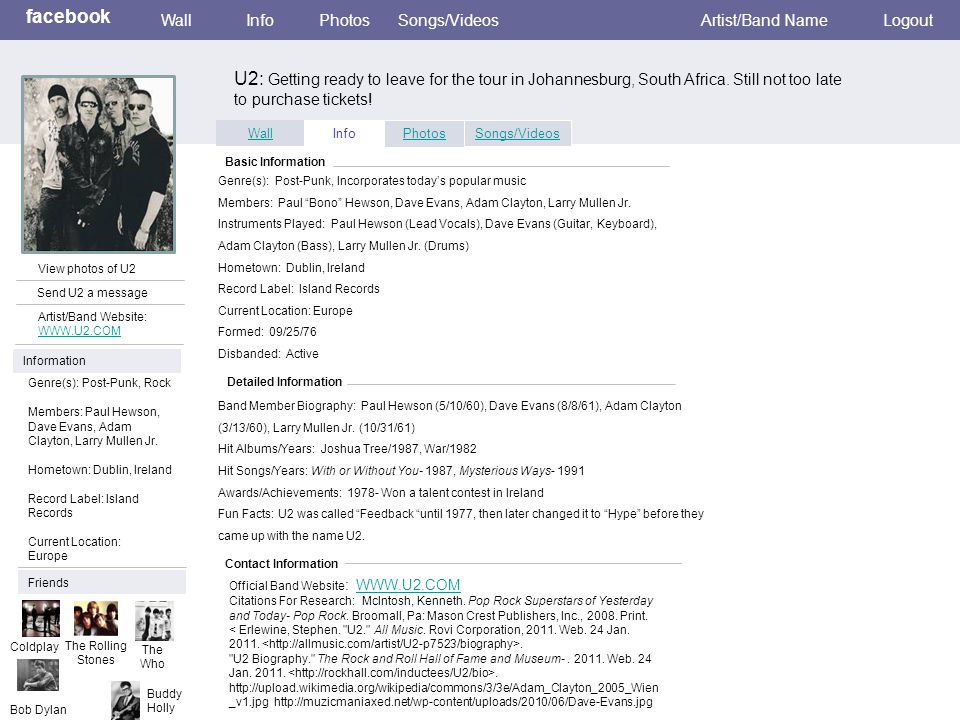Click the Buddy Holly name label

pos(164,700)
